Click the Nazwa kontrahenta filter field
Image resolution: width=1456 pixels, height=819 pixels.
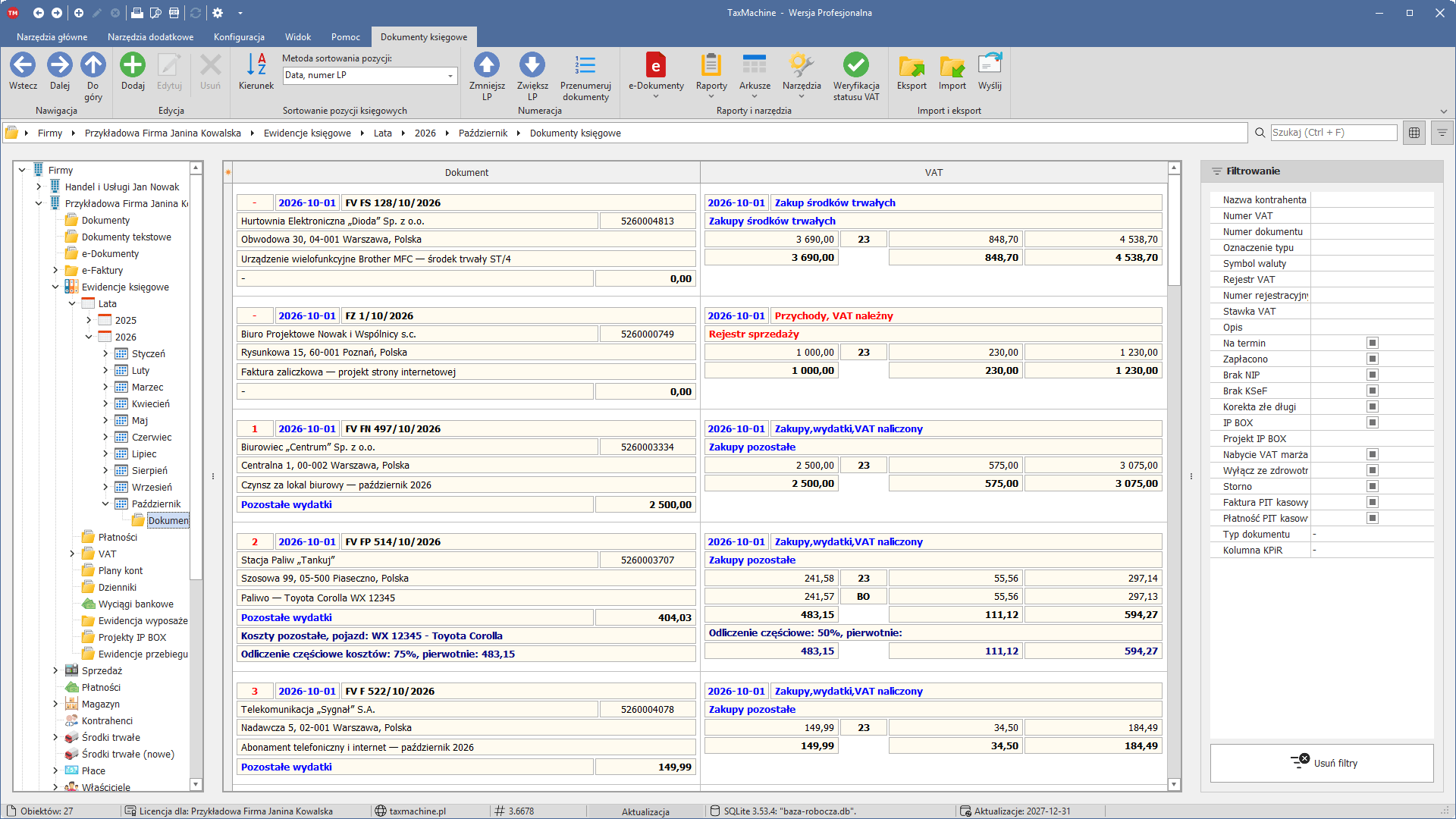(x=1371, y=199)
